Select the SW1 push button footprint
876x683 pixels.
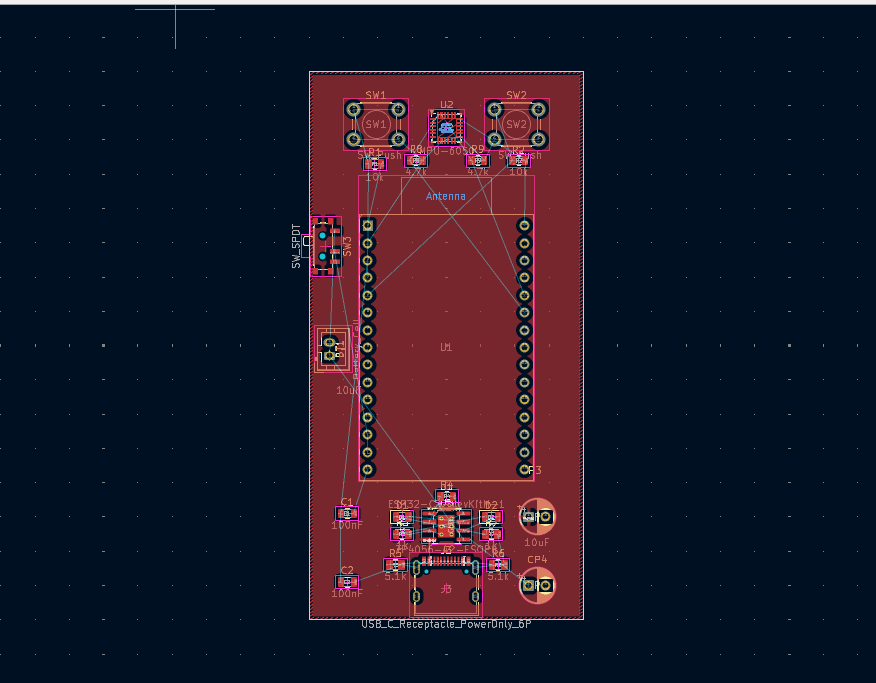point(376,124)
